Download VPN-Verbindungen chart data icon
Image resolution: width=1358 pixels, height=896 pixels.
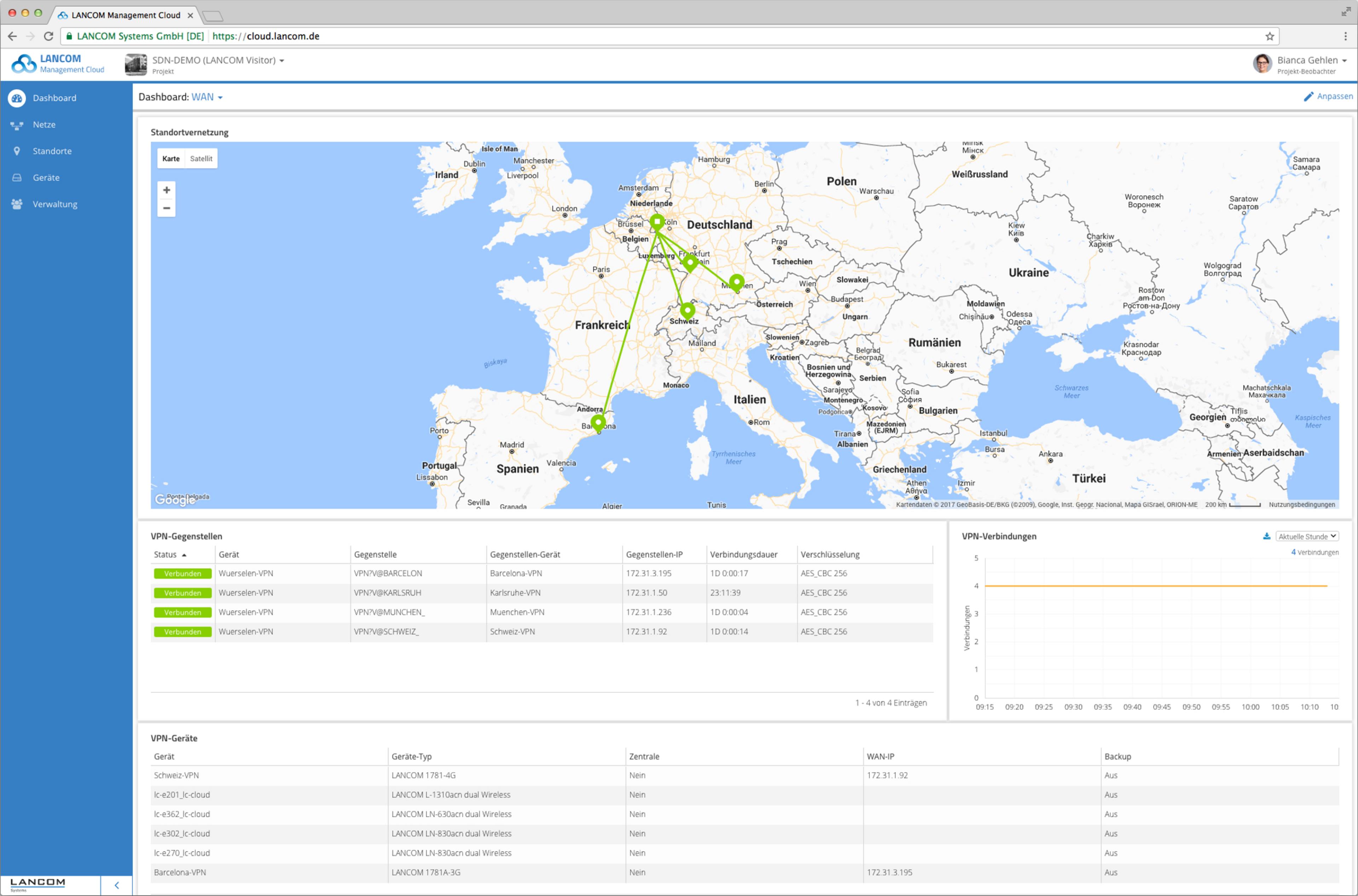coord(1266,536)
